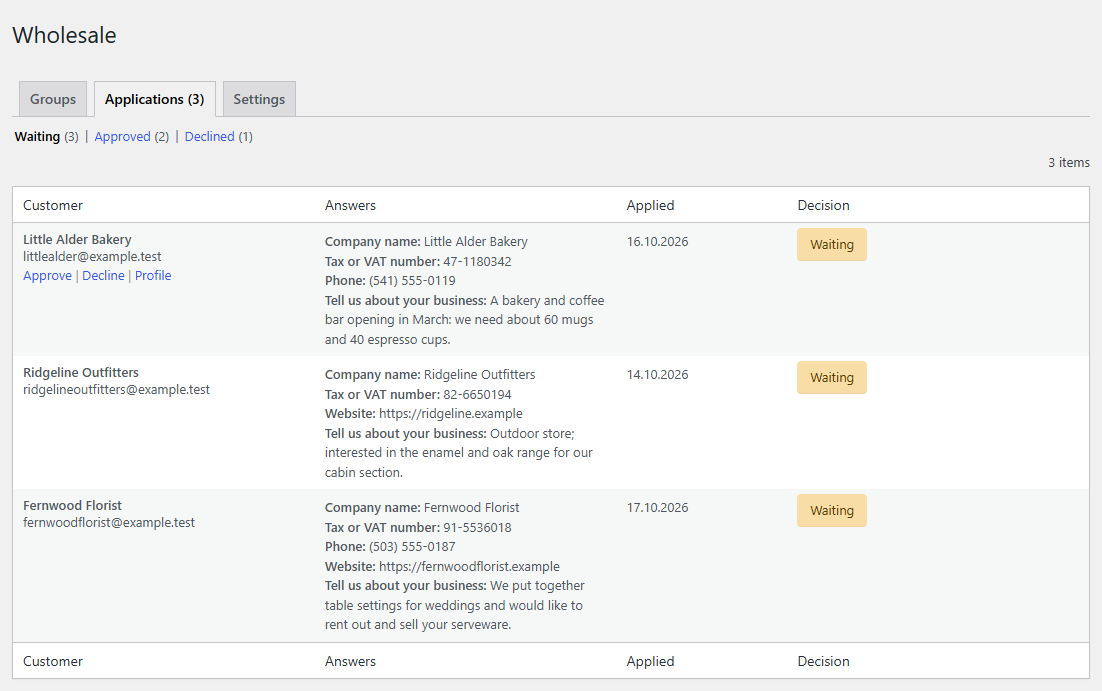The width and height of the screenshot is (1102, 691).
Task: Click Applied column label in table footer
Action: (650, 661)
